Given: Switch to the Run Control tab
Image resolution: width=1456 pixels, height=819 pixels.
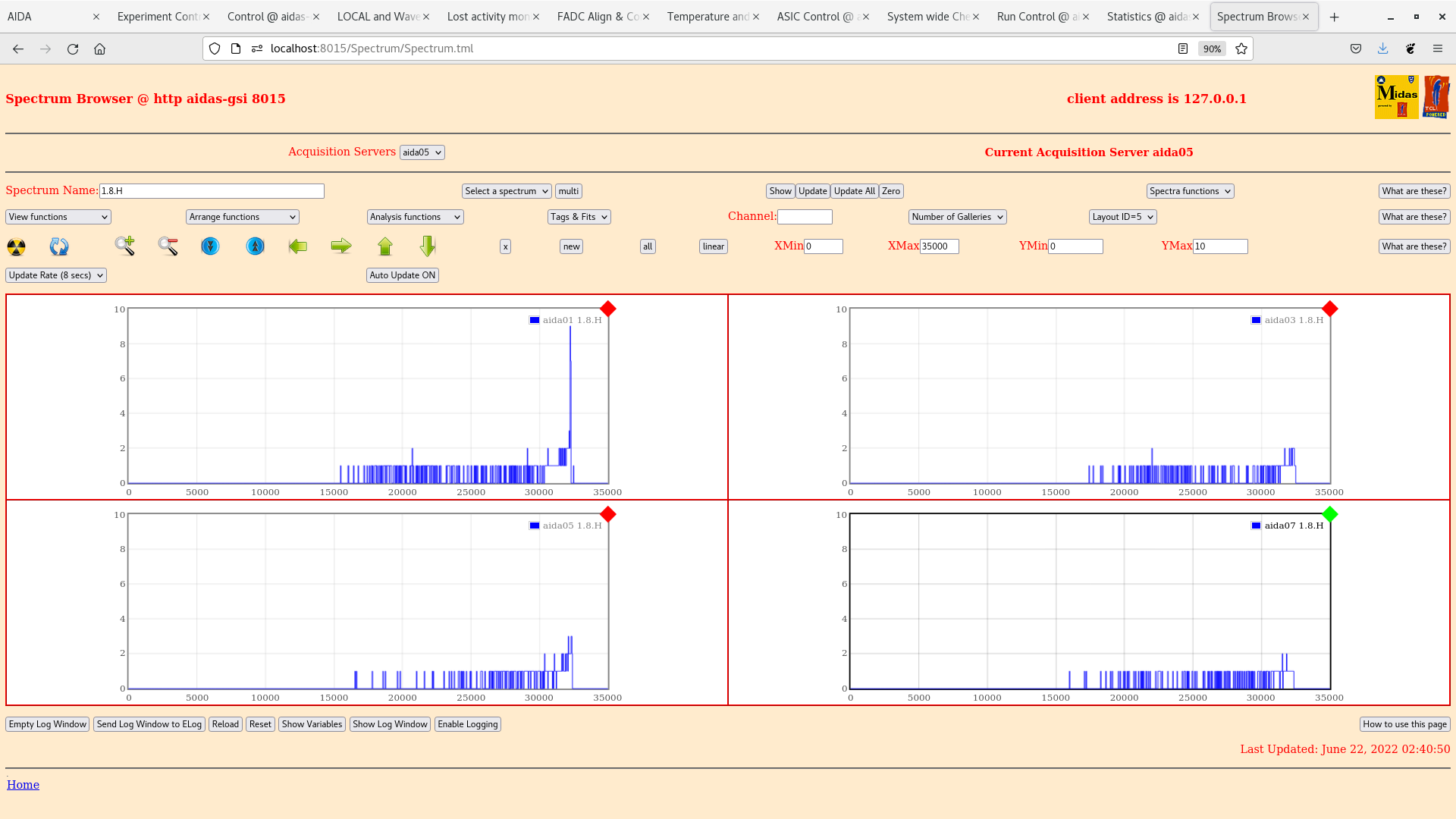Looking at the screenshot, I should pyautogui.click(x=1043, y=17).
